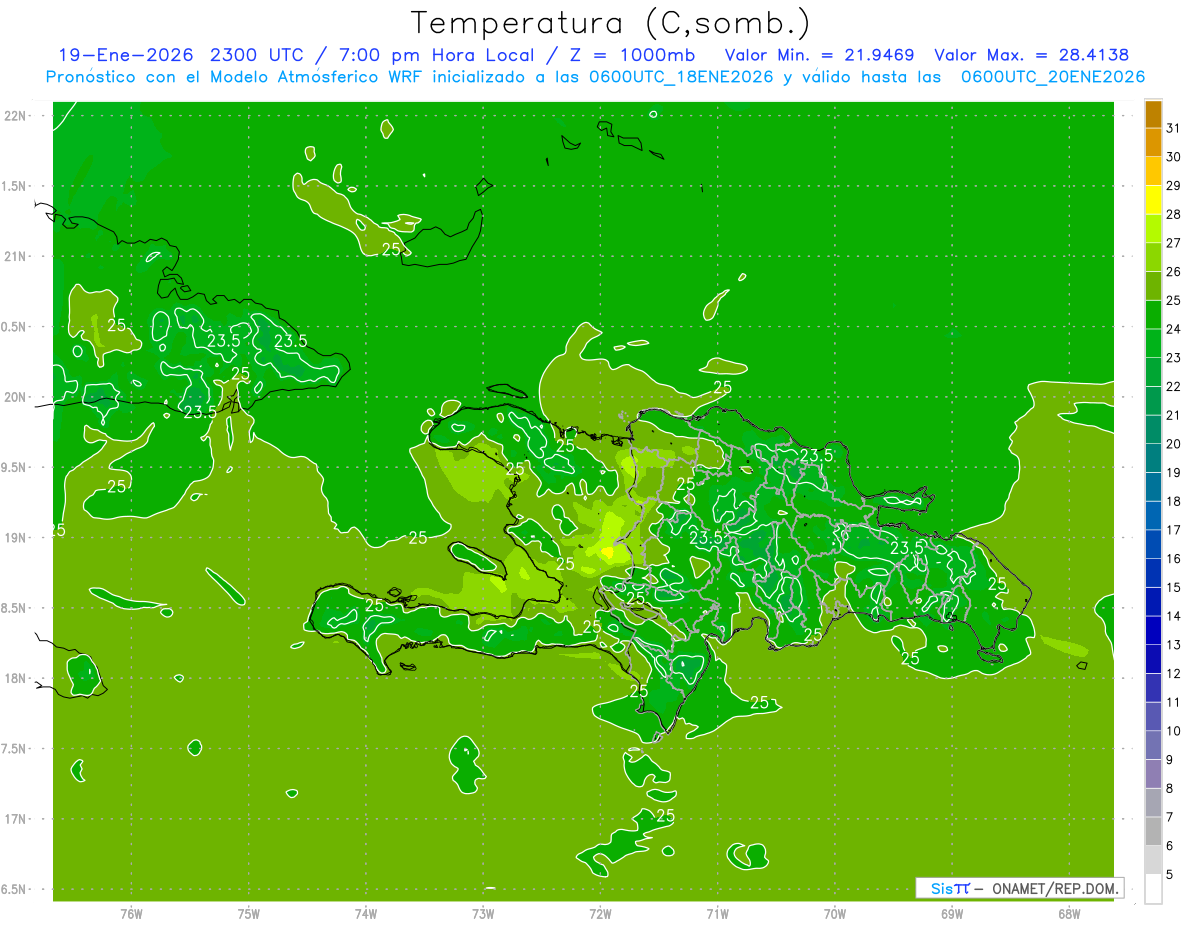Click the colorbar label "16"
The image size is (1200, 927).
tap(1173, 558)
